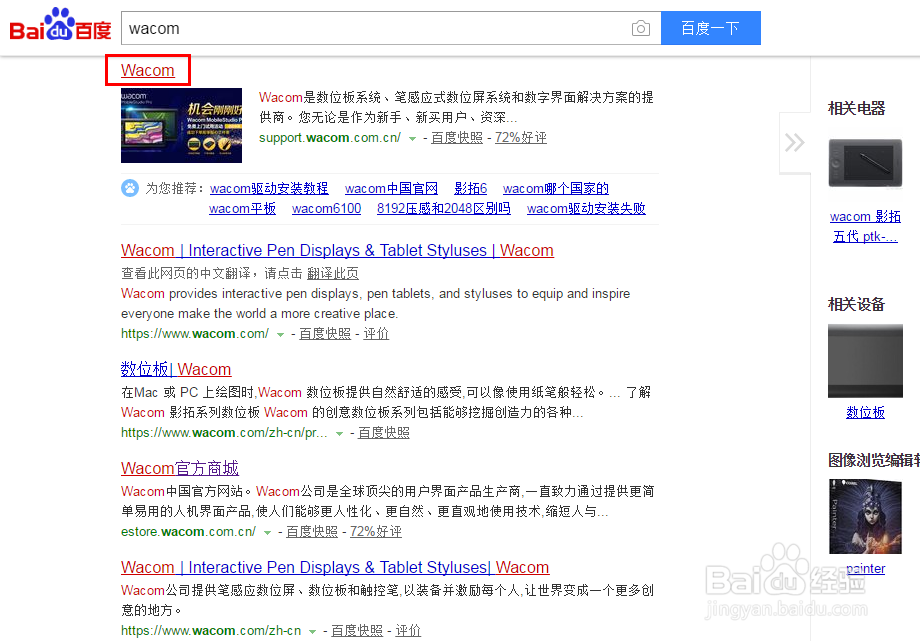Click the Painter software thumbnail
Image resolution: width=920 pixels, height=641 pixels.
865,517
